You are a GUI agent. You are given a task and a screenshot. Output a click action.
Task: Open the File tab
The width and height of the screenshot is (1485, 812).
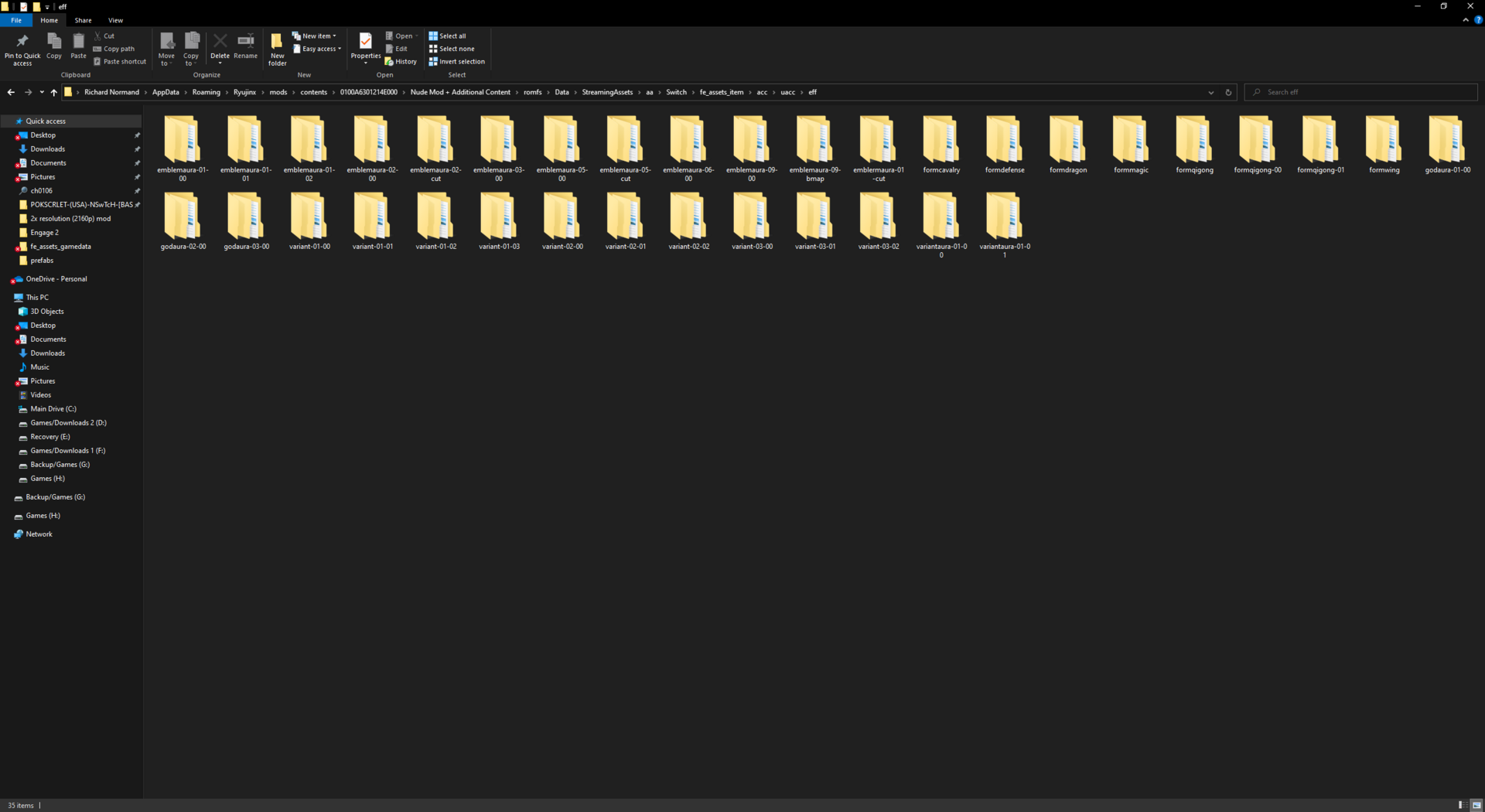click(16, 20)
